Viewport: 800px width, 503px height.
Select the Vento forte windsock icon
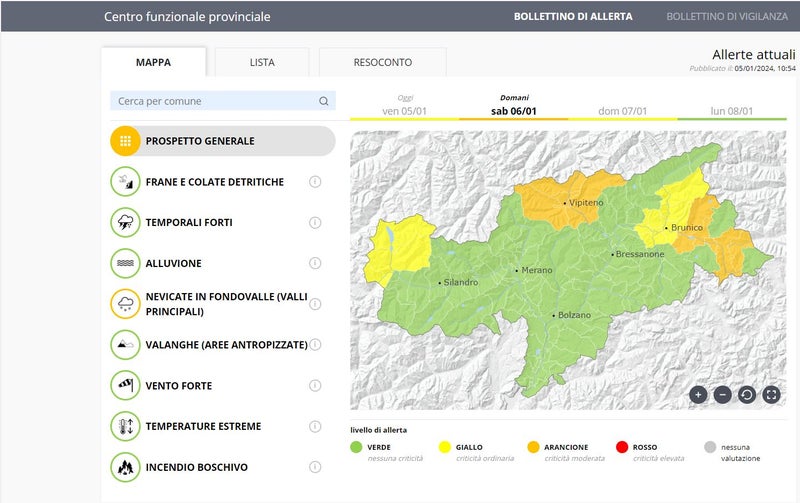pyautogui.click(x=125, y=385)
